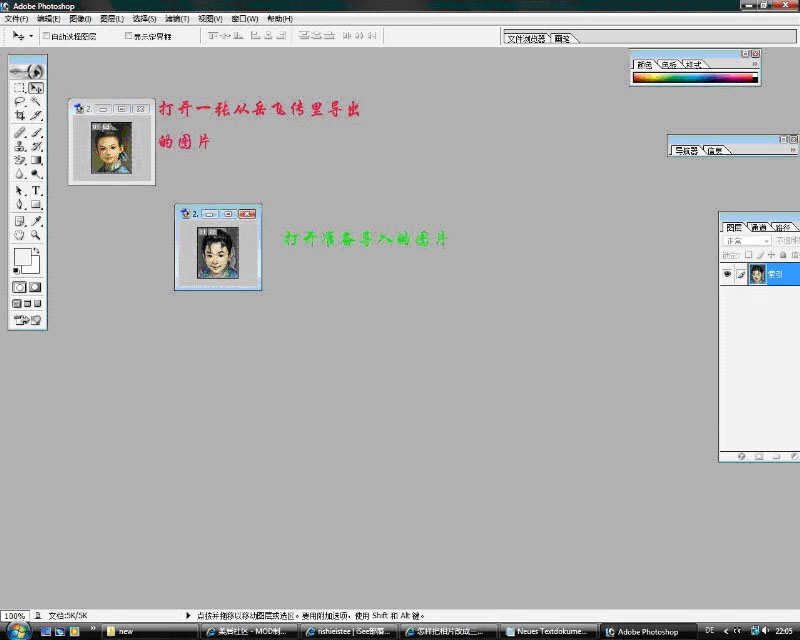The height and width of the screenshot is (640, 800).
Task: Click the foreground color swatch
Action: (22, 257)
